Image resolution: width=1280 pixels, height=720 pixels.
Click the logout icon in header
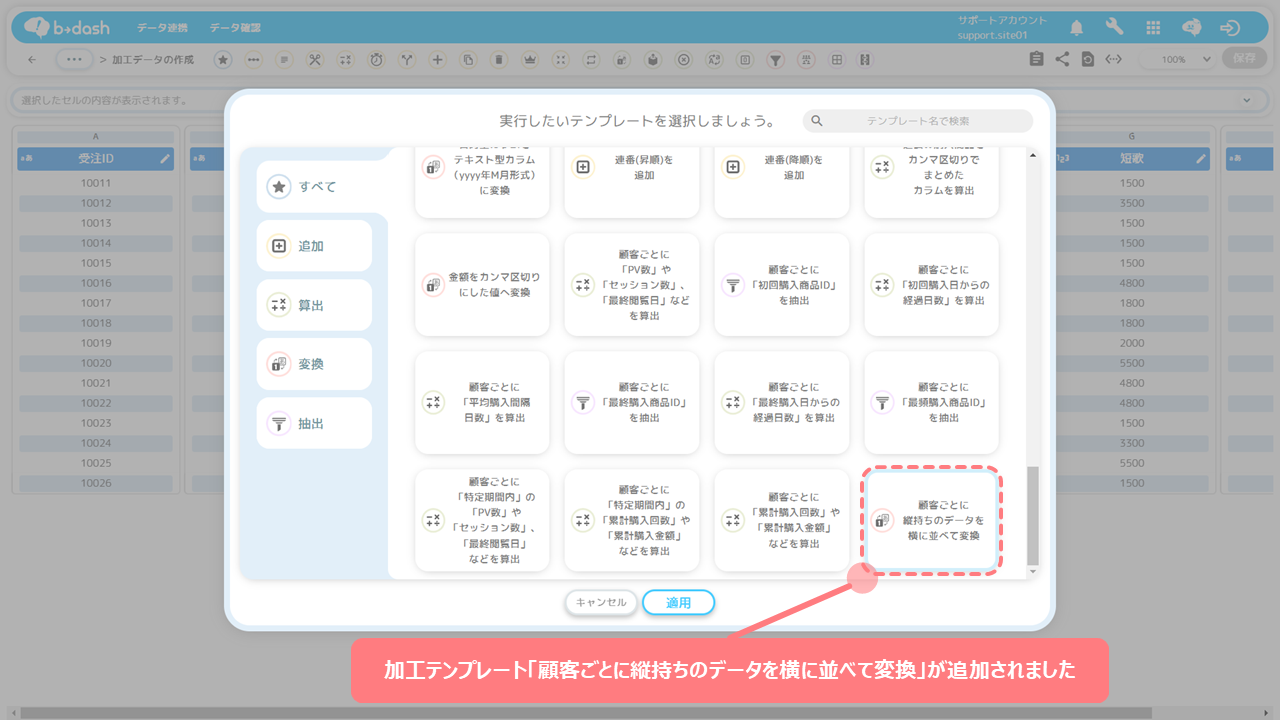1231,28
